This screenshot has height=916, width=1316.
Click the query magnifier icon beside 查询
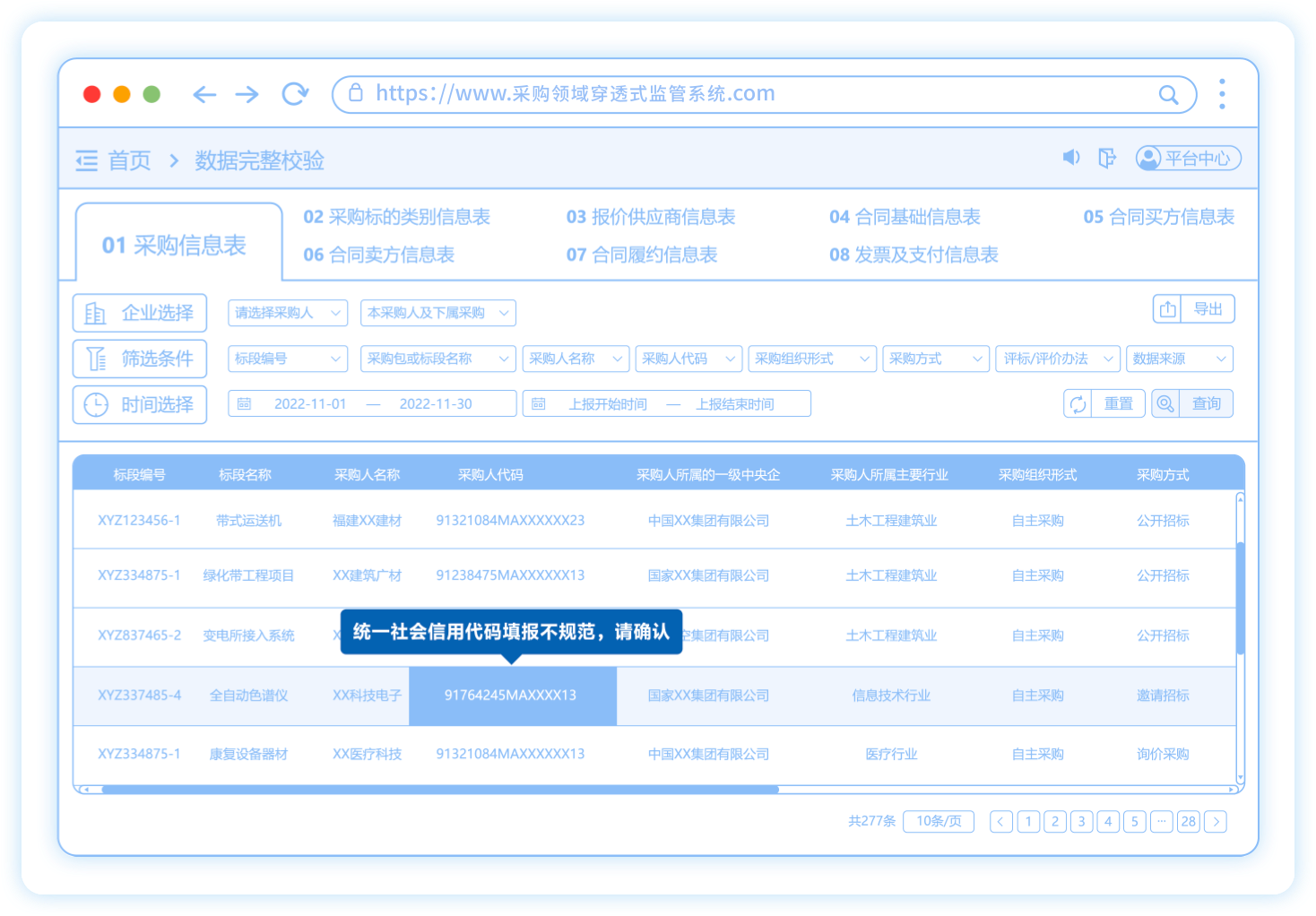pyautogui.click(x=1165, y=404)
